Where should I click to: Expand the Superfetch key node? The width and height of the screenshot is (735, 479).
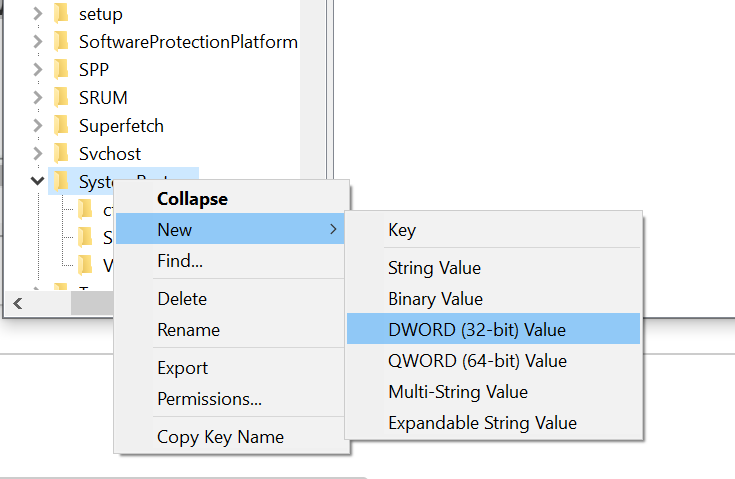[x=37, y=126]
